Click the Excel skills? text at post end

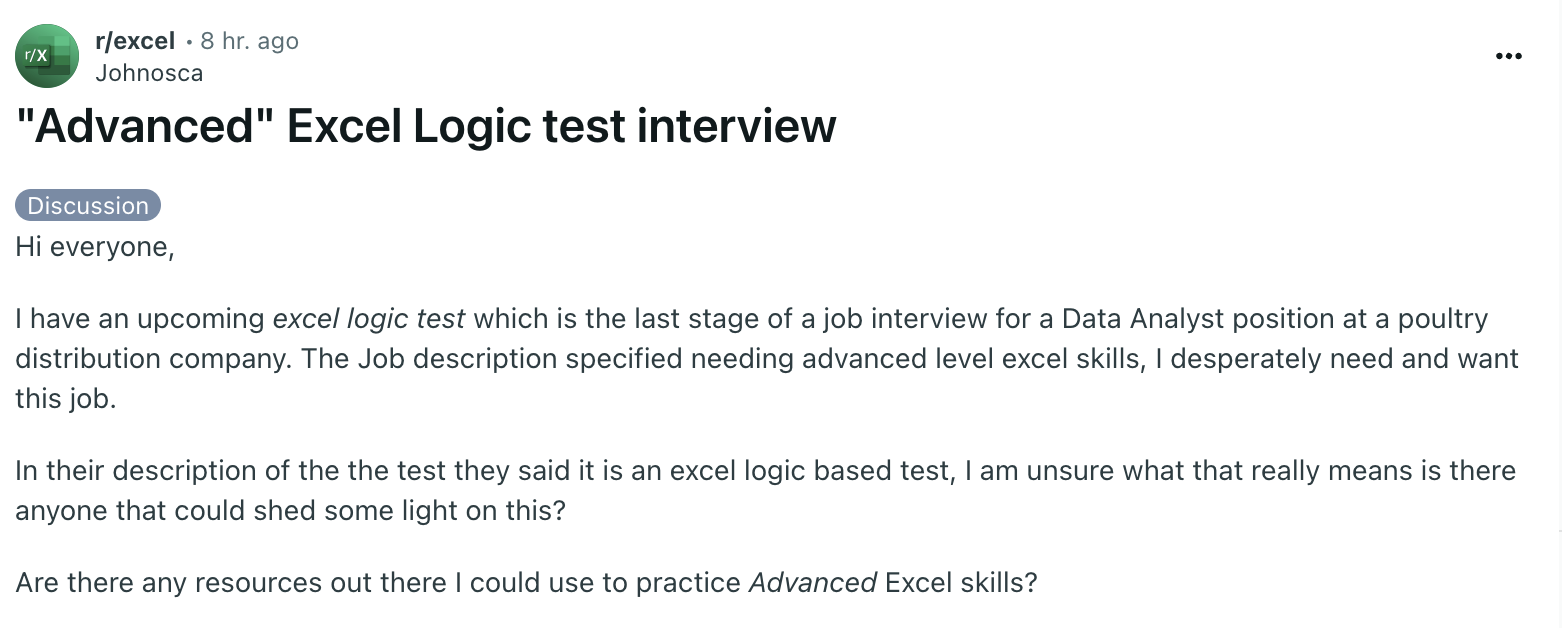coord(962,582)
